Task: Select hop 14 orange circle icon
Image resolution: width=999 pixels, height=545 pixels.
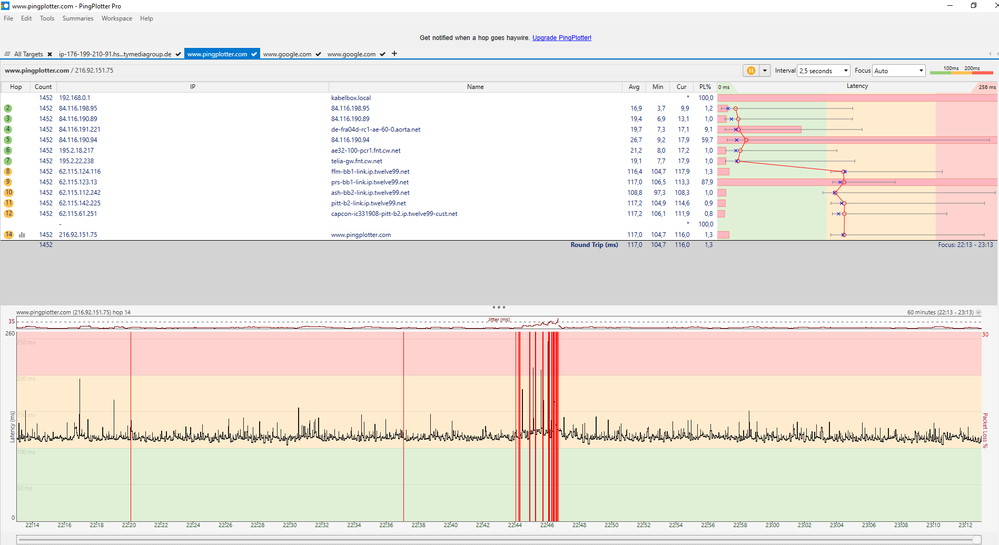Action: (x=8, y=235)
